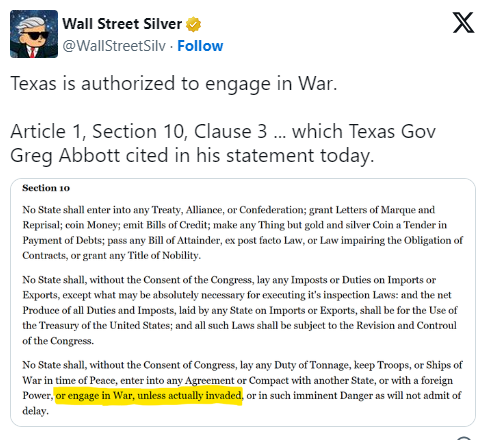Click the tweet text 'Texas is authorized to engage in War.'
The image size is (487, 440).
coord(174,83)
